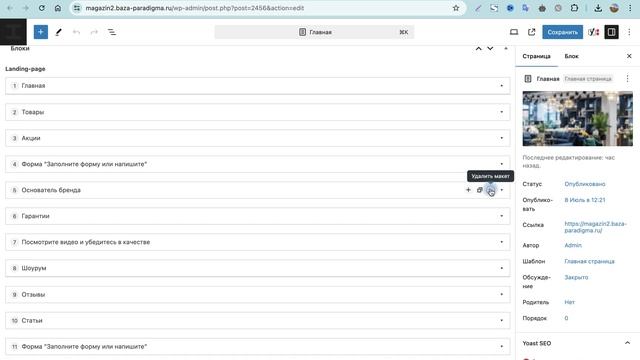The height and width of the screenshot is (360, 640).
Task: Change template Главная страница
Action: click(589, 261)
